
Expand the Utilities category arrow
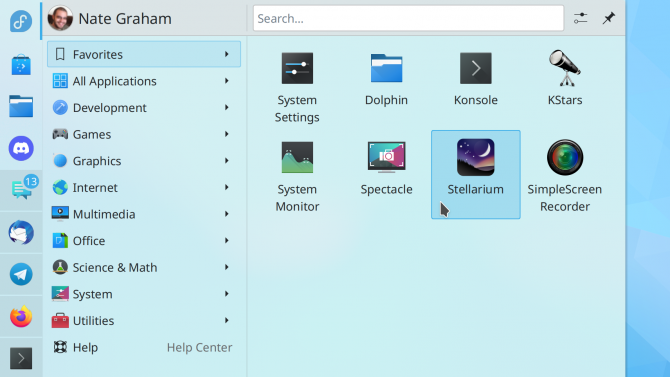click(x=226, y=320)
